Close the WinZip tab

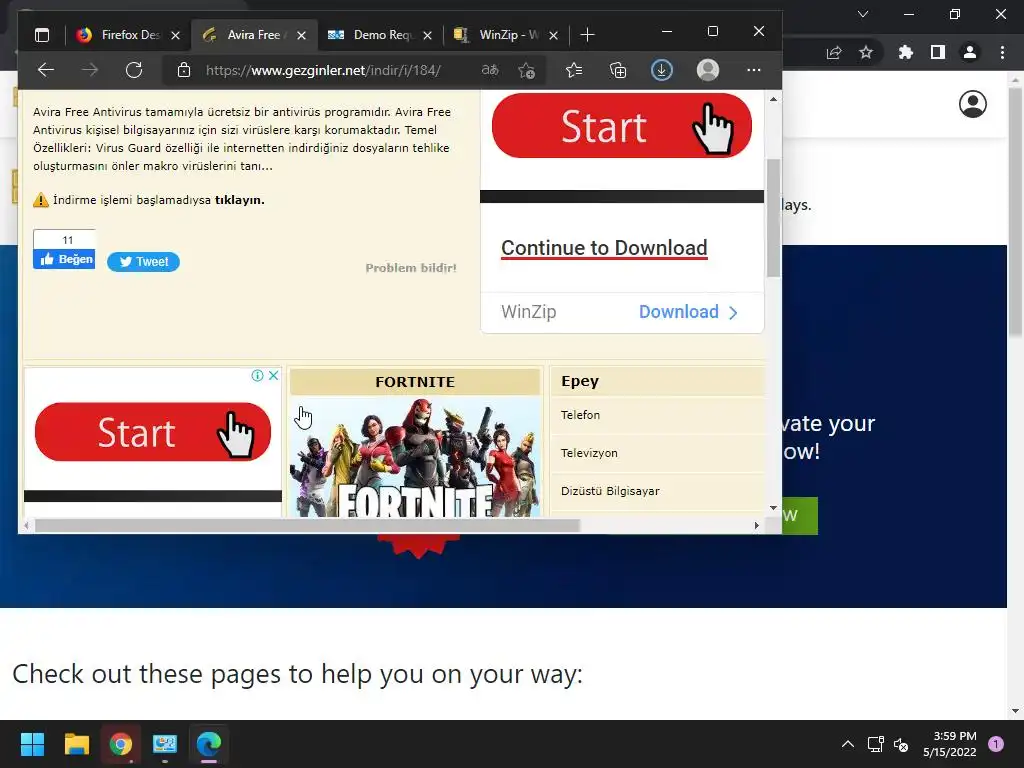point(553,35)
